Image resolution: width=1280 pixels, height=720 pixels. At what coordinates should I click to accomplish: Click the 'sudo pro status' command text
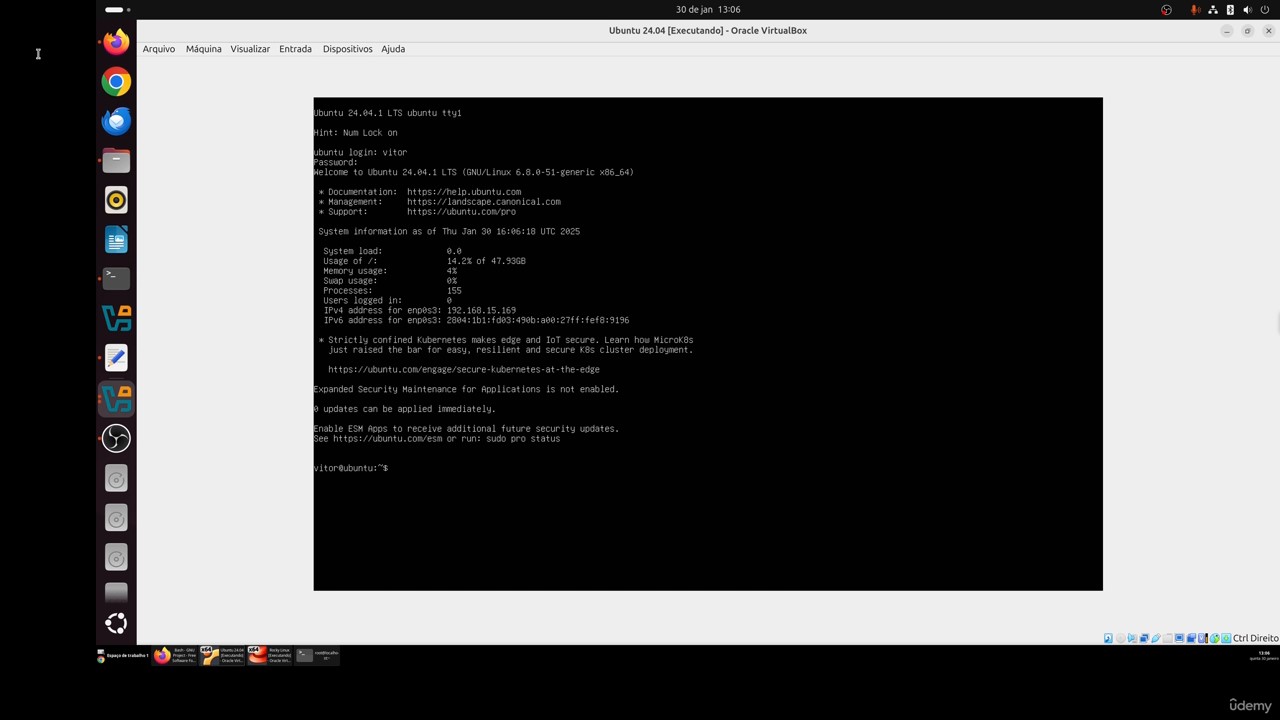click(523, 438)
